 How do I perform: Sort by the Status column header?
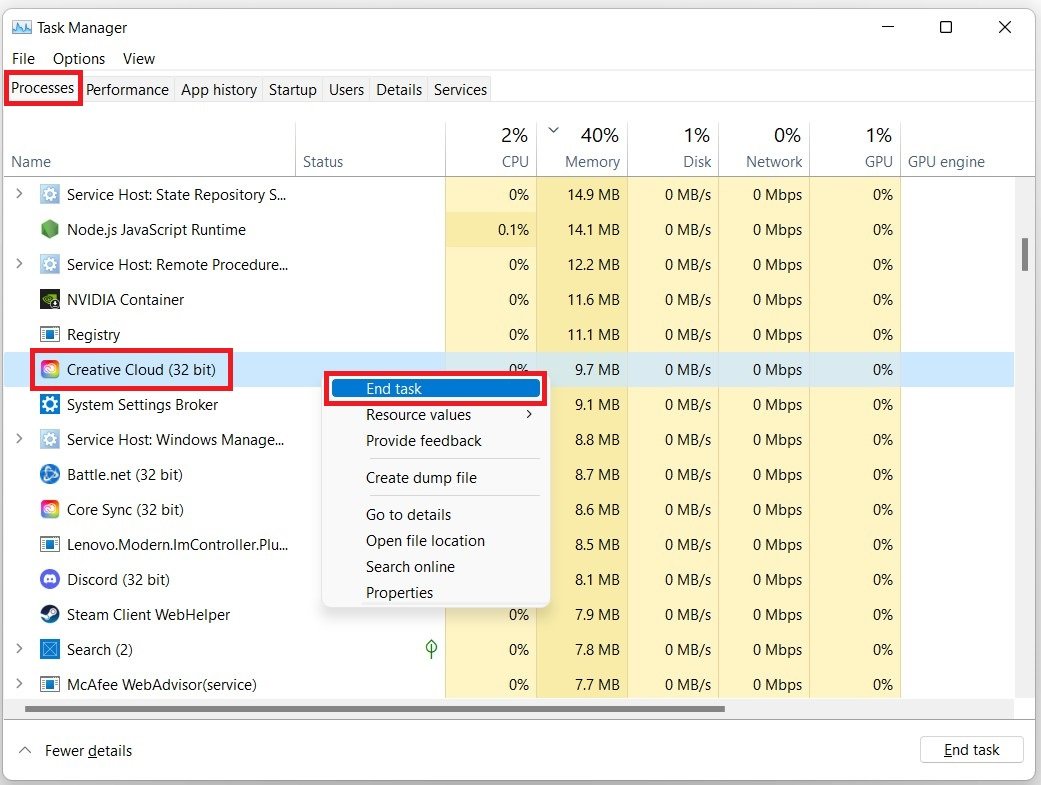coord(370,149)
